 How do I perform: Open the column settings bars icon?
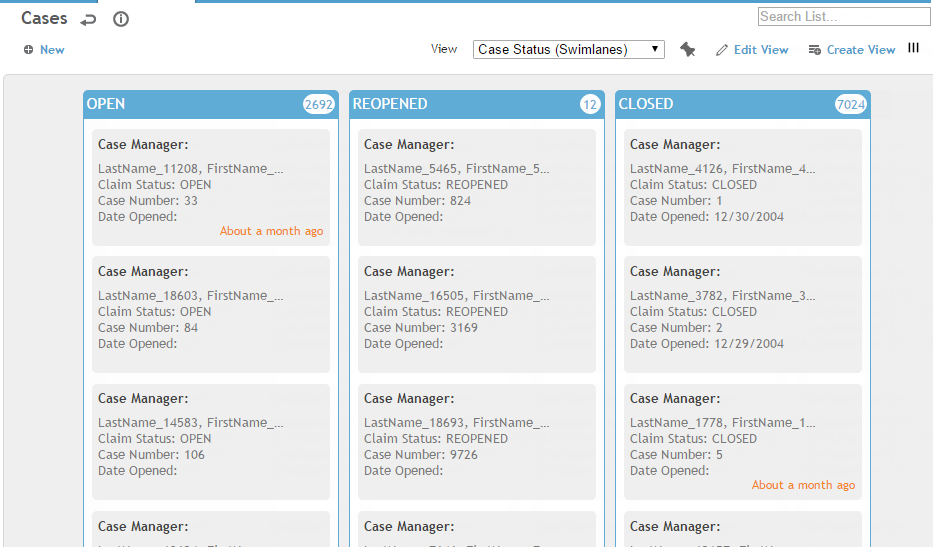(913, 48)
